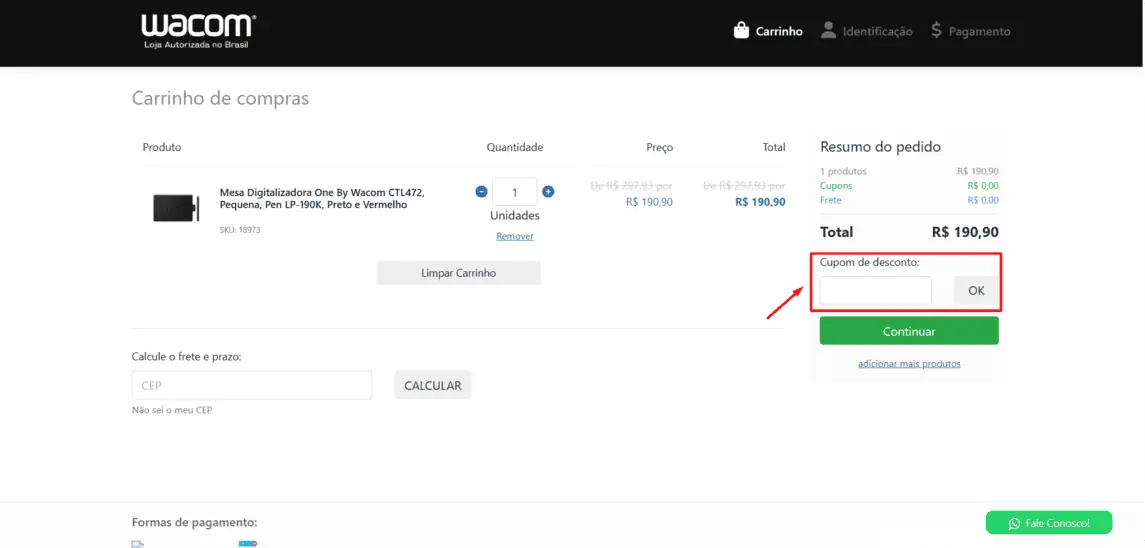Click the Resumo do pedido heading
The height and width of the screenshot is (548, 1145).
point(881,146)
